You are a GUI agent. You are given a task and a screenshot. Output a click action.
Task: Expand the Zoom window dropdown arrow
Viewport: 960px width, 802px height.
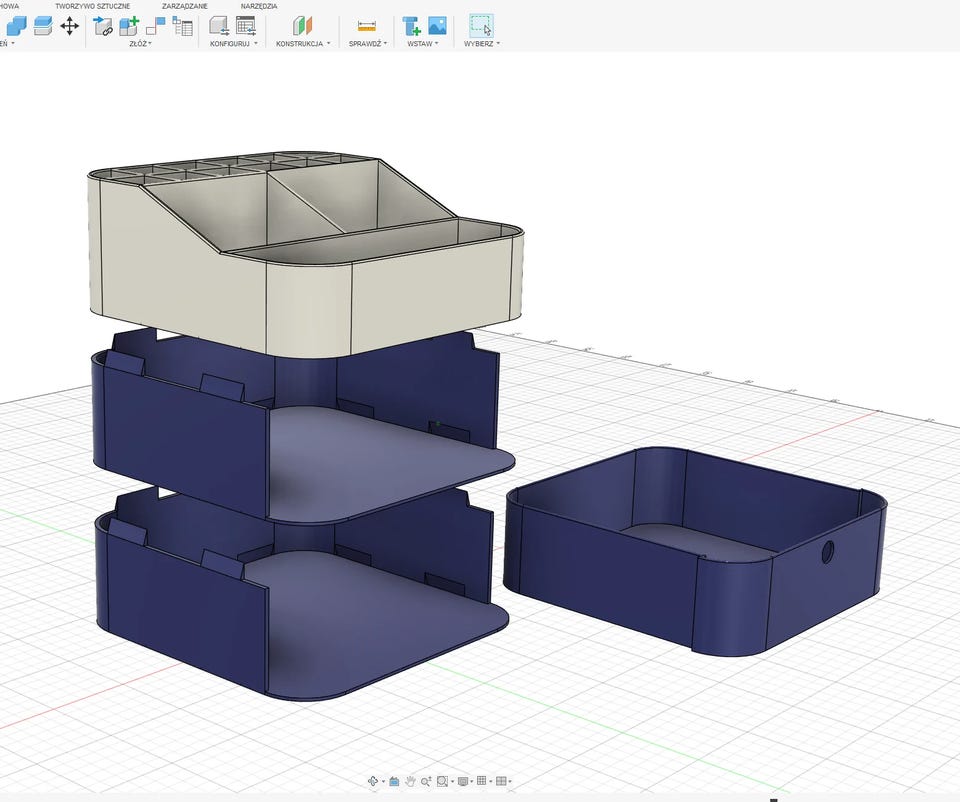coord(452,782)
